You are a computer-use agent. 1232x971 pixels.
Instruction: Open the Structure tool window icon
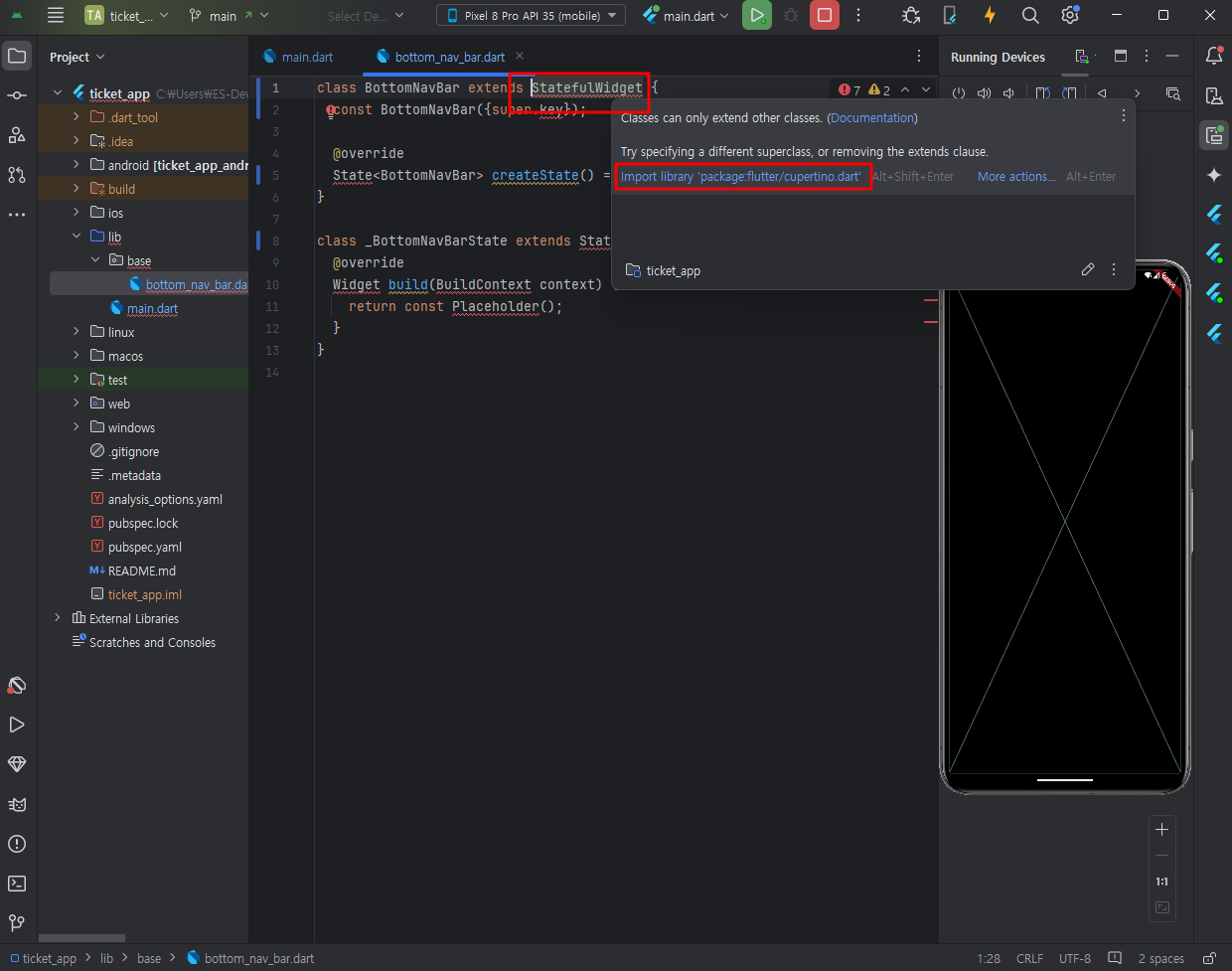(17, 135)
